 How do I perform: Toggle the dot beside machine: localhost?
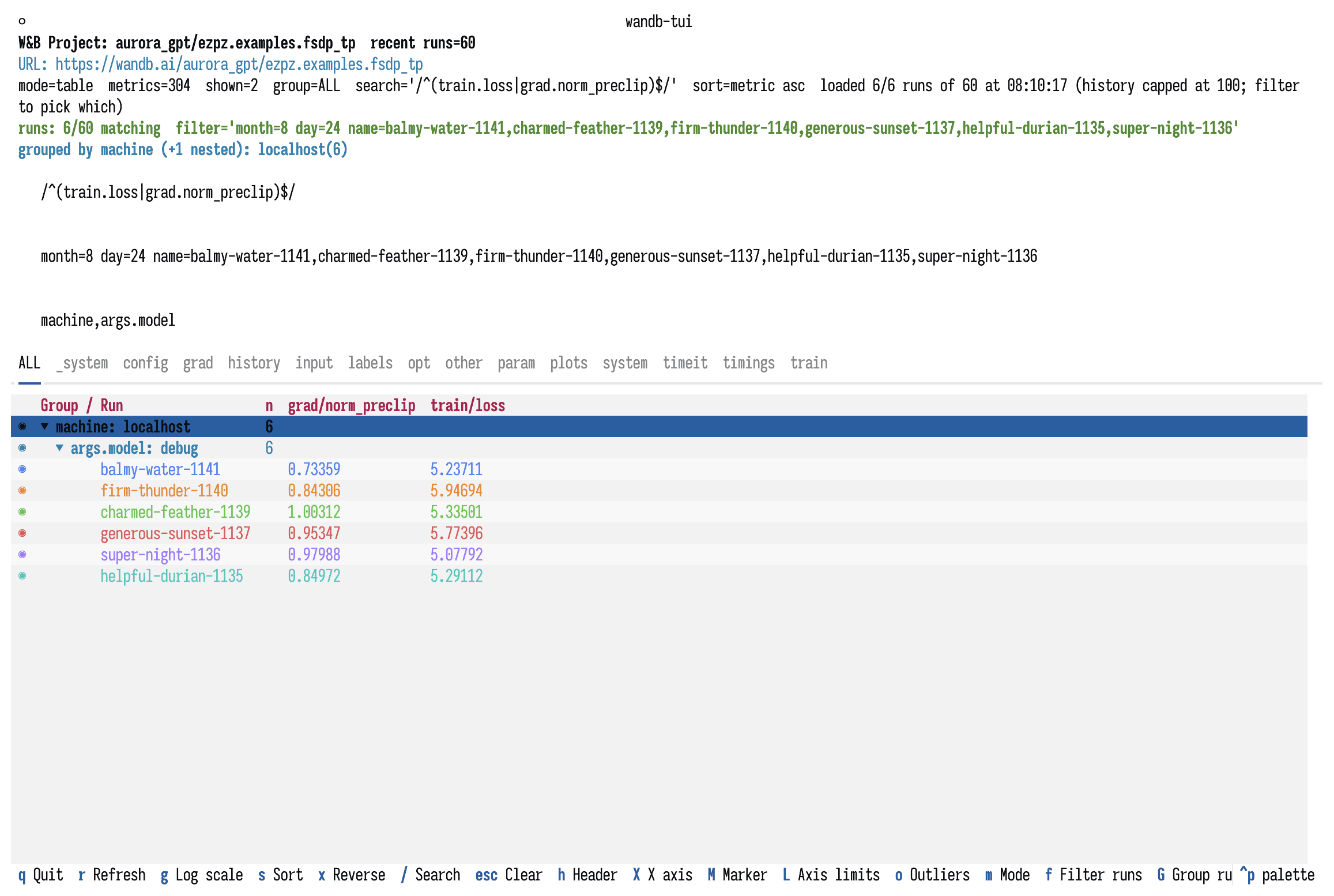22,427
